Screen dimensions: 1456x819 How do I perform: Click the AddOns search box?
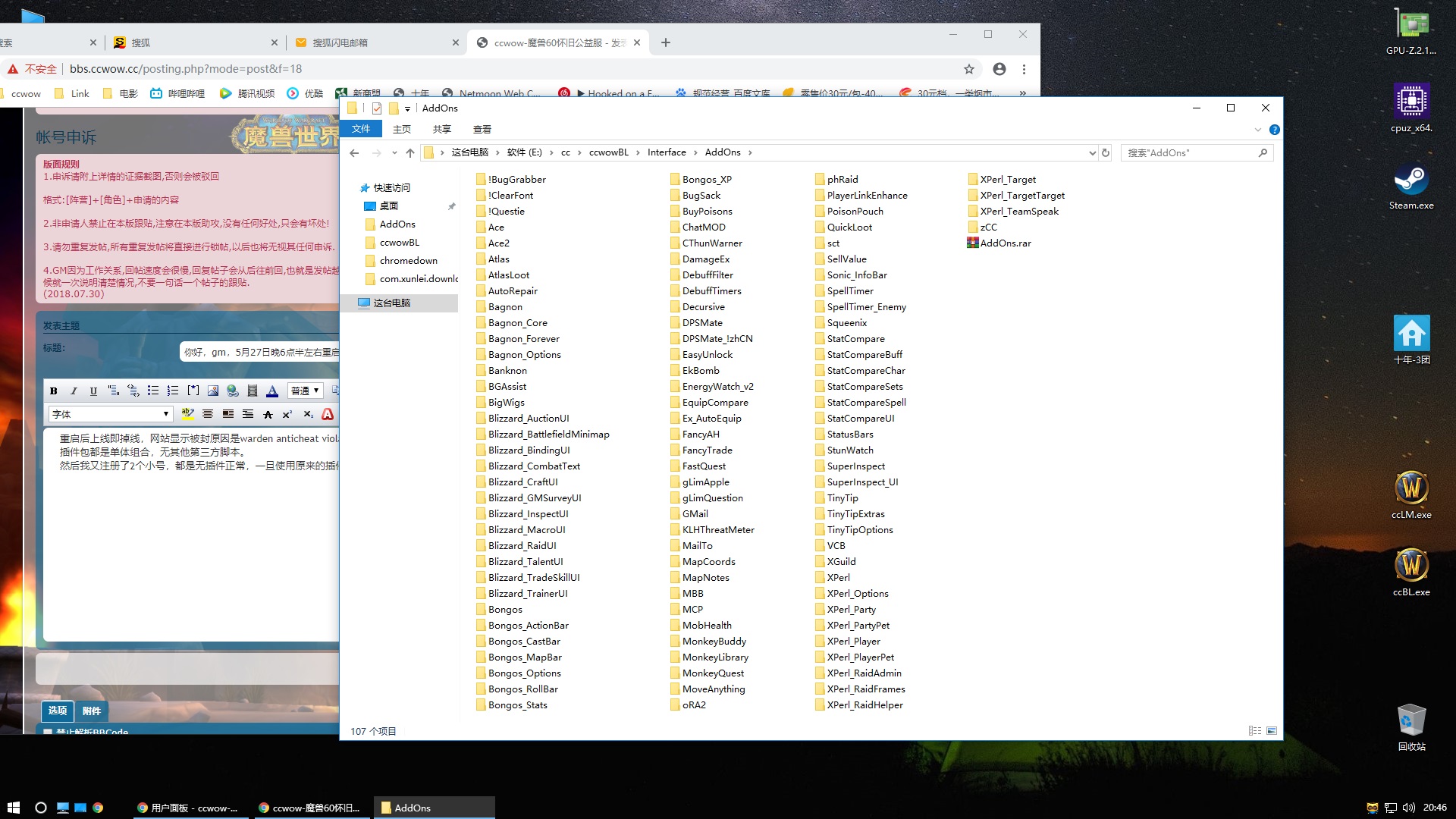pyautogui.click(x=1191, y=152)
